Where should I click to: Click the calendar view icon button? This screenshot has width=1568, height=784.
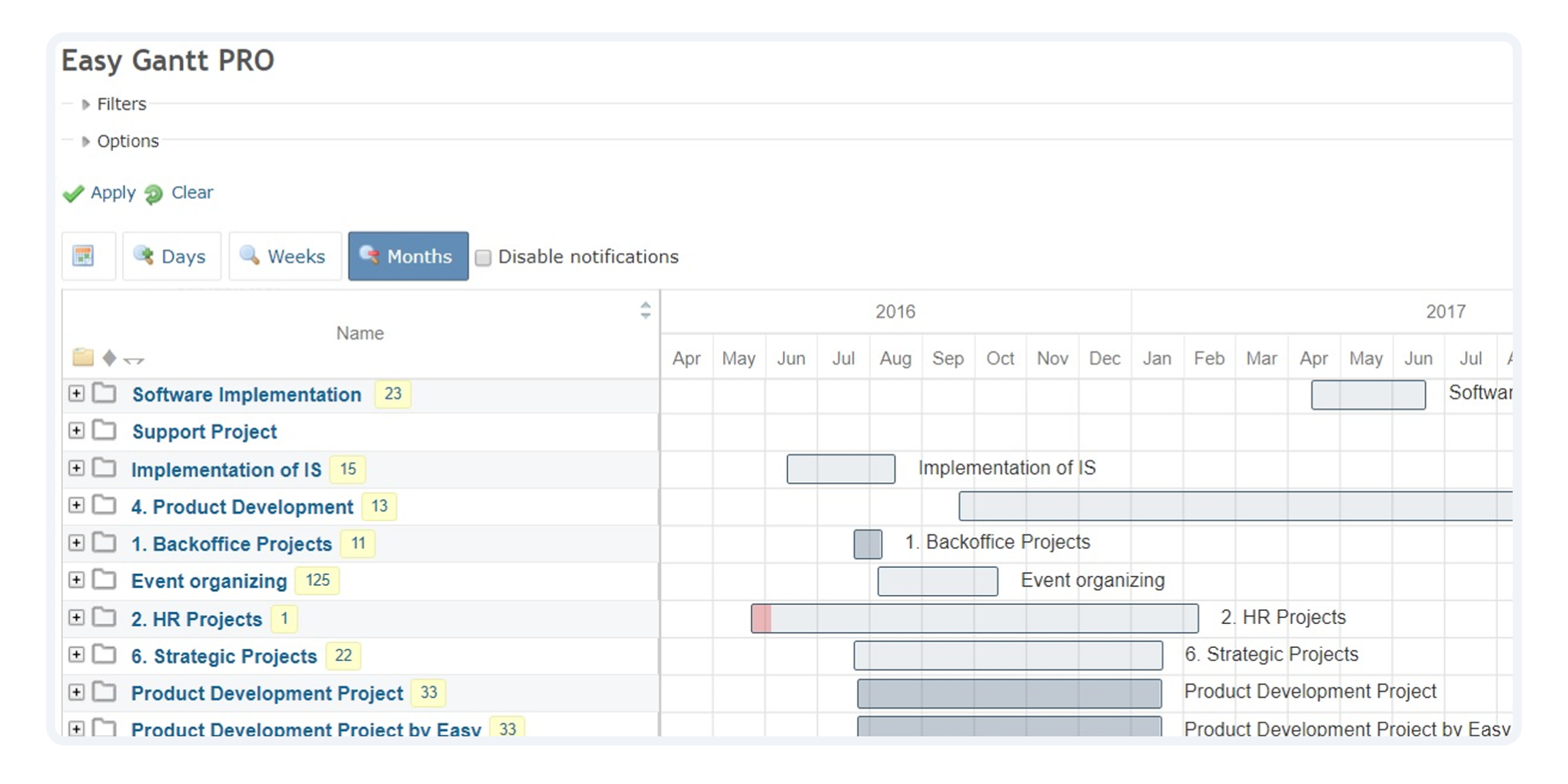pyautogui.click(x=84, y=256)
